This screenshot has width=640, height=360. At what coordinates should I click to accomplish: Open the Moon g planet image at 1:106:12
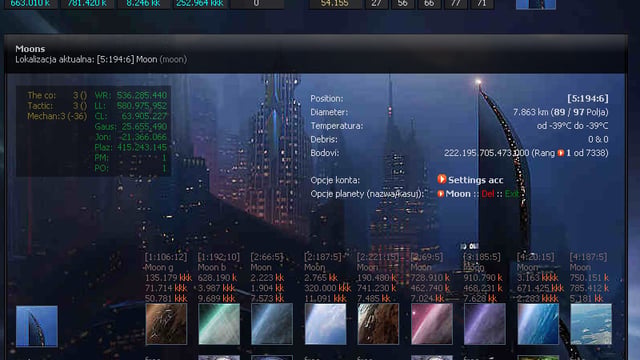(x=166, y=324)
